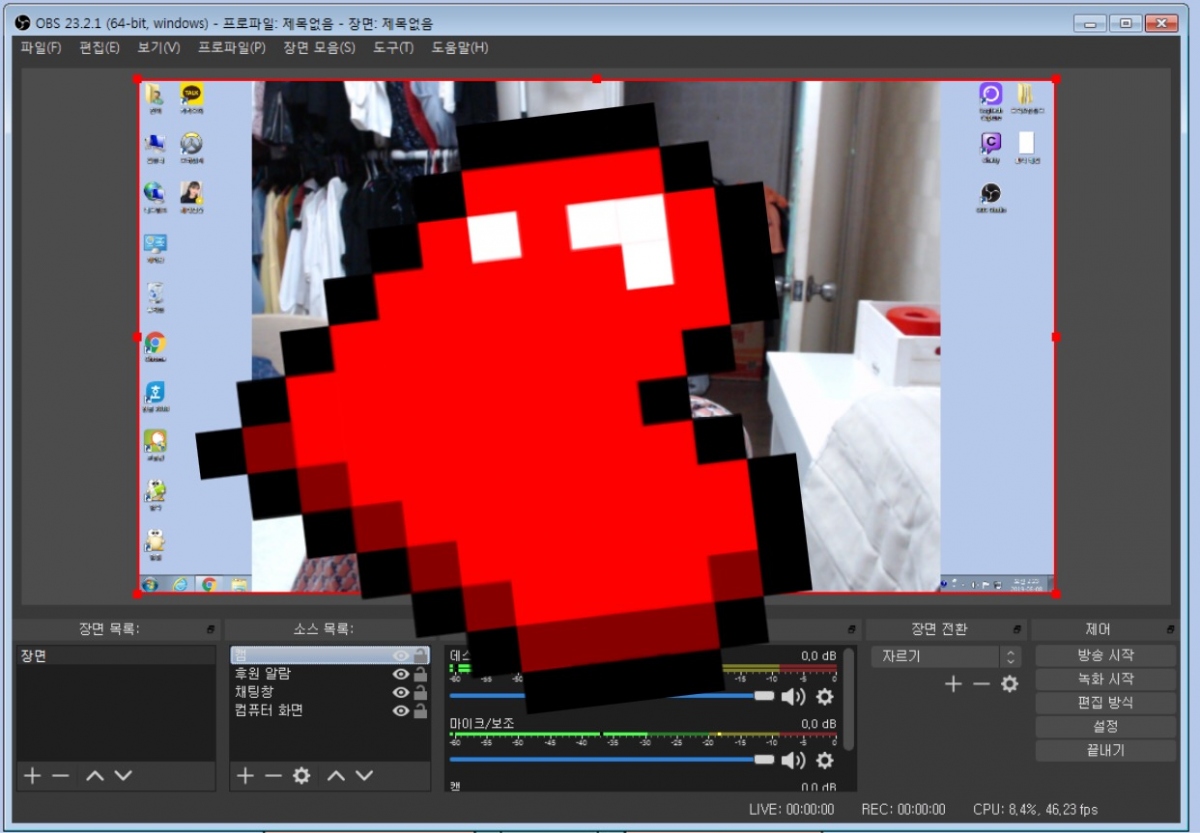
Task: Open the 자르기 transition dropdown
Action: click(x=945, y=657)
